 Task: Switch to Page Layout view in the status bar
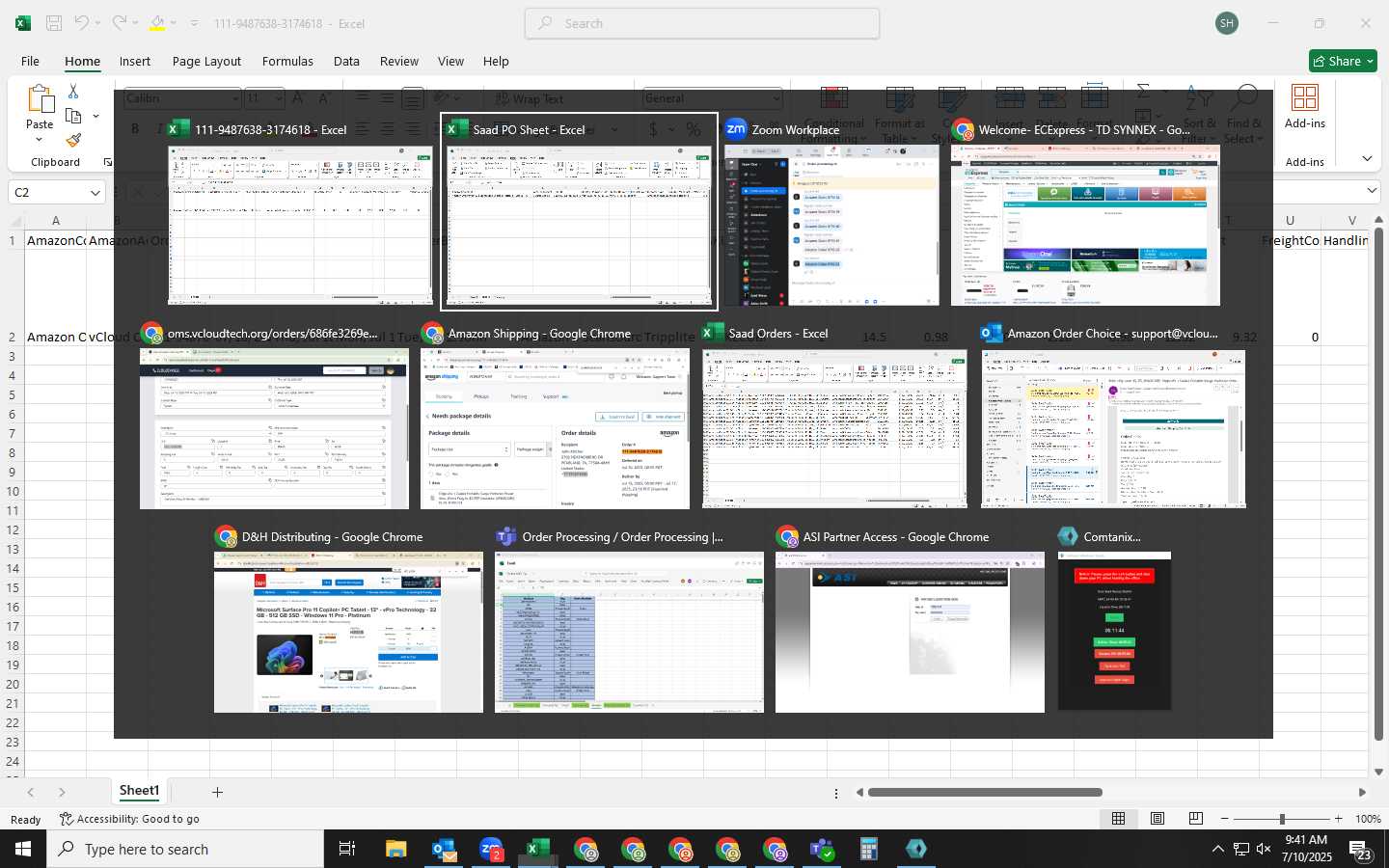tap(1157, 819)
